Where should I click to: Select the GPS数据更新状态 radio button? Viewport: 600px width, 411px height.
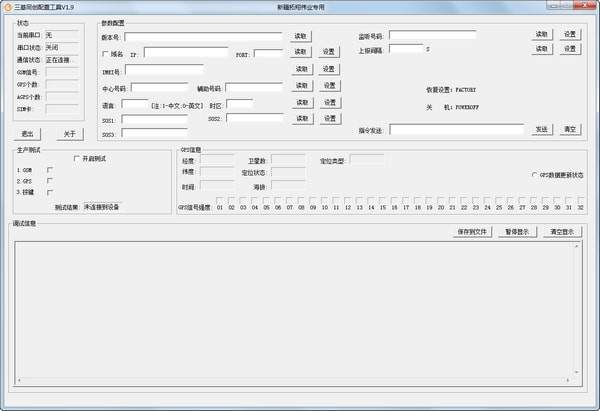click(x=534, y=175)
